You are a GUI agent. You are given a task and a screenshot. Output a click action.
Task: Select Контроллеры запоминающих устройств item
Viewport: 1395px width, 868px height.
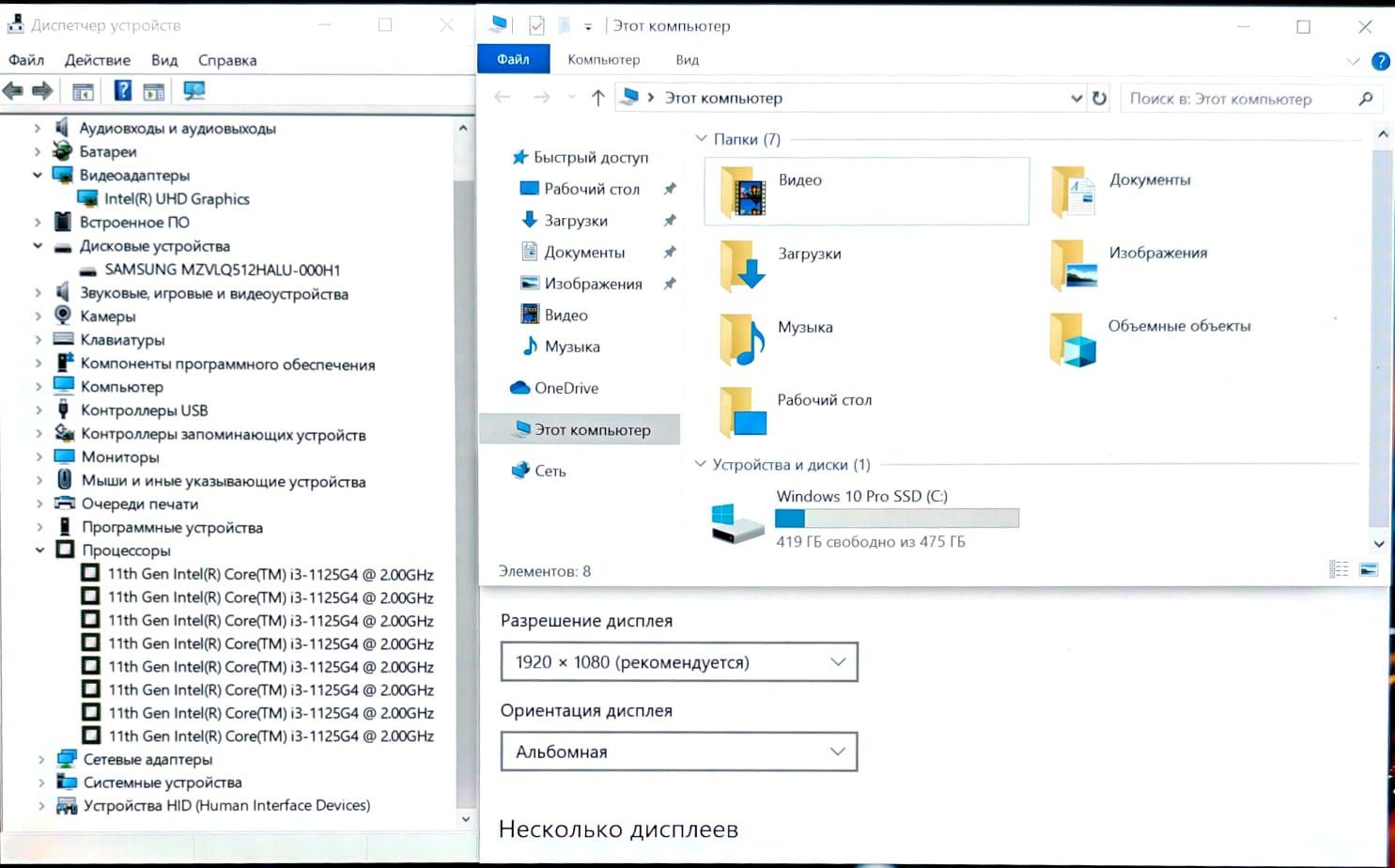click(x=224, y=434)
